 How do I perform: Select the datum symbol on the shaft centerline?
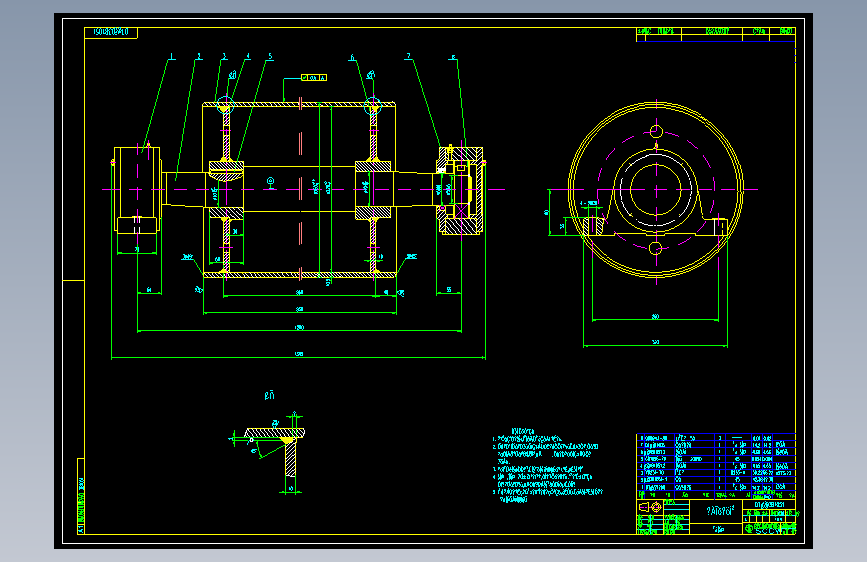point(270,182)
